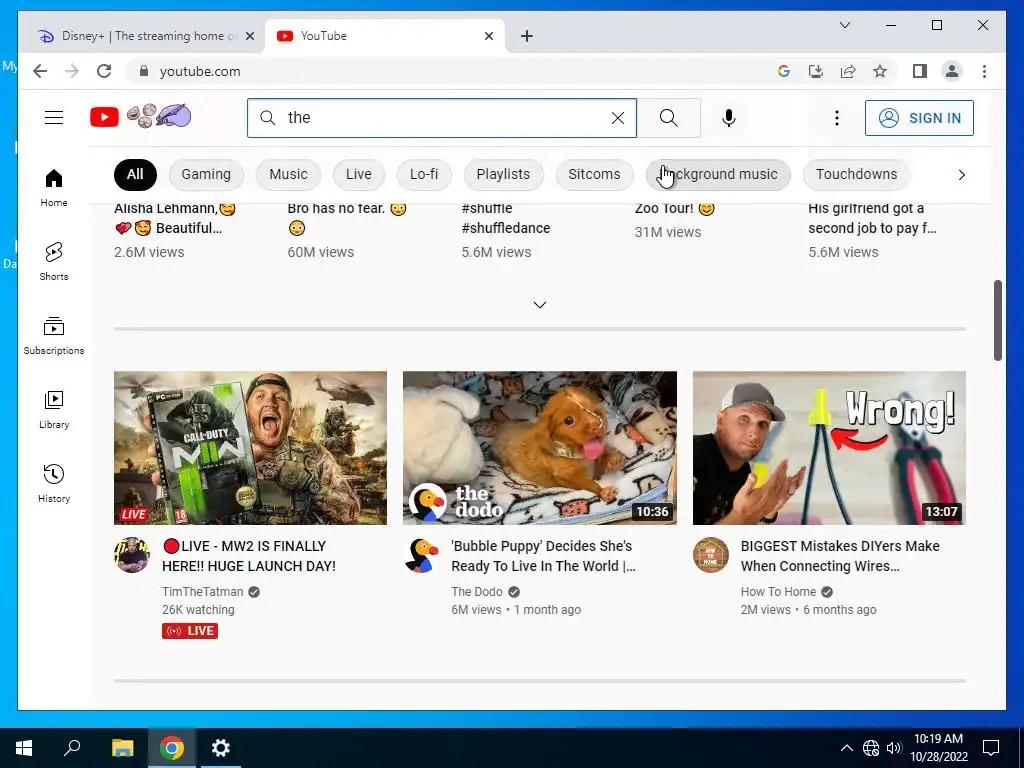Click the share page icon
The width and height of the screenshot is (1024, 768).
848,71
